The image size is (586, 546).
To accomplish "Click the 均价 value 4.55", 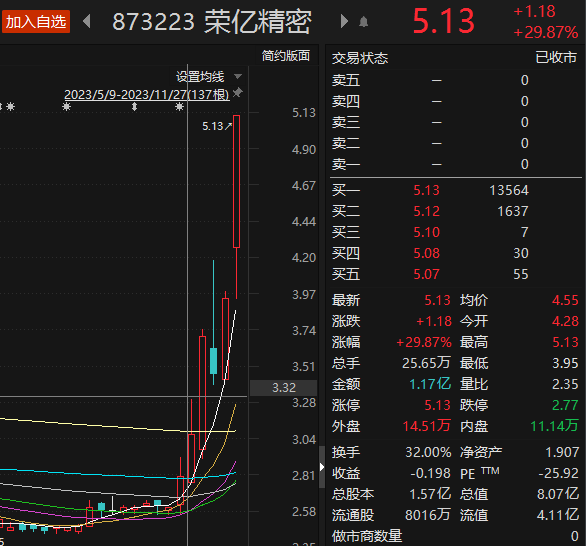I will click(565, 300).
